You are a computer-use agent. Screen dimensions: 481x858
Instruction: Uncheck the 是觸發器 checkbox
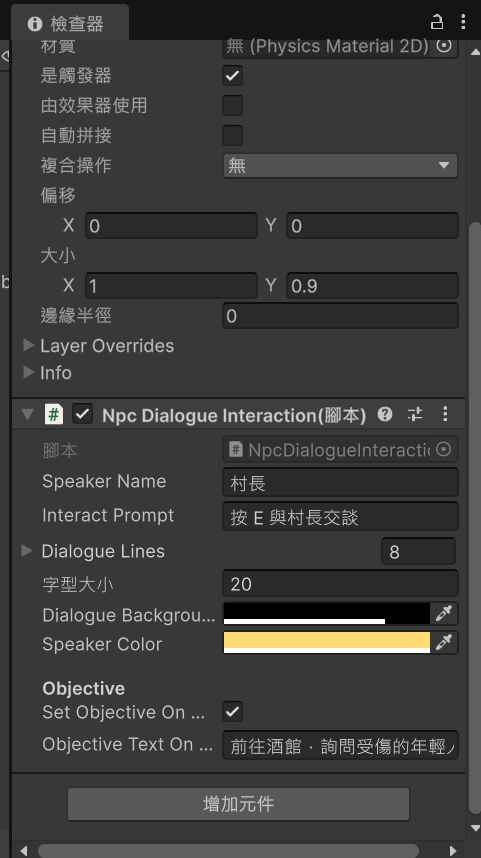point(232,76)
